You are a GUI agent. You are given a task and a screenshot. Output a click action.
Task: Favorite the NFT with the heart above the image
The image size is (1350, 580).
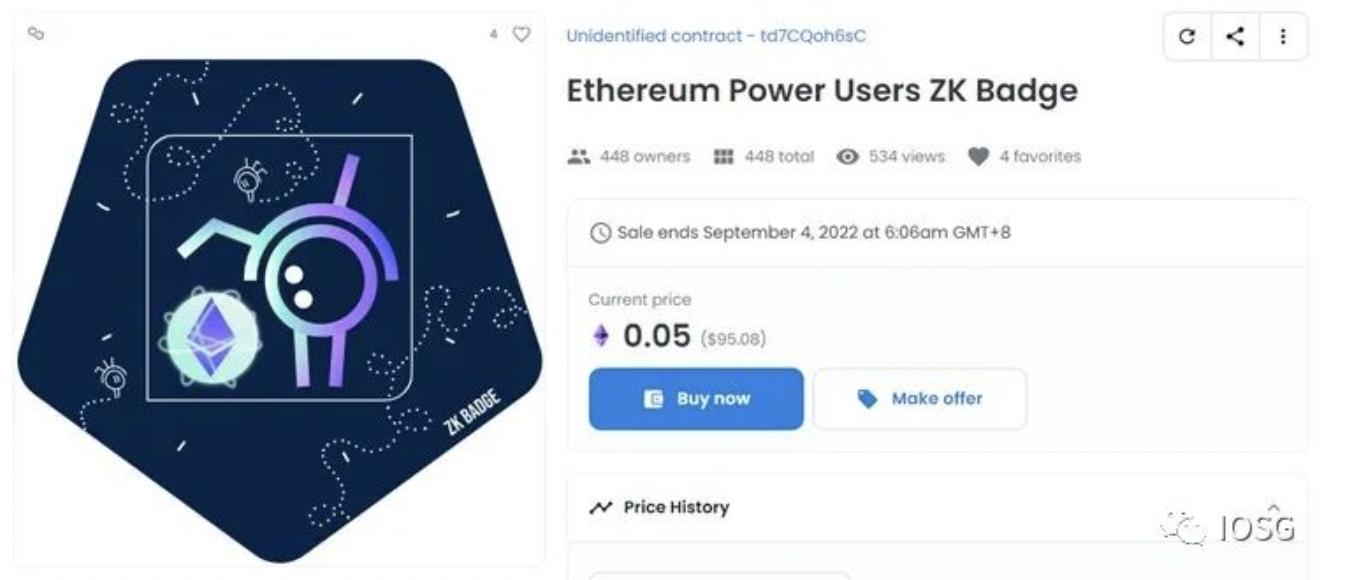click(521, 34)
